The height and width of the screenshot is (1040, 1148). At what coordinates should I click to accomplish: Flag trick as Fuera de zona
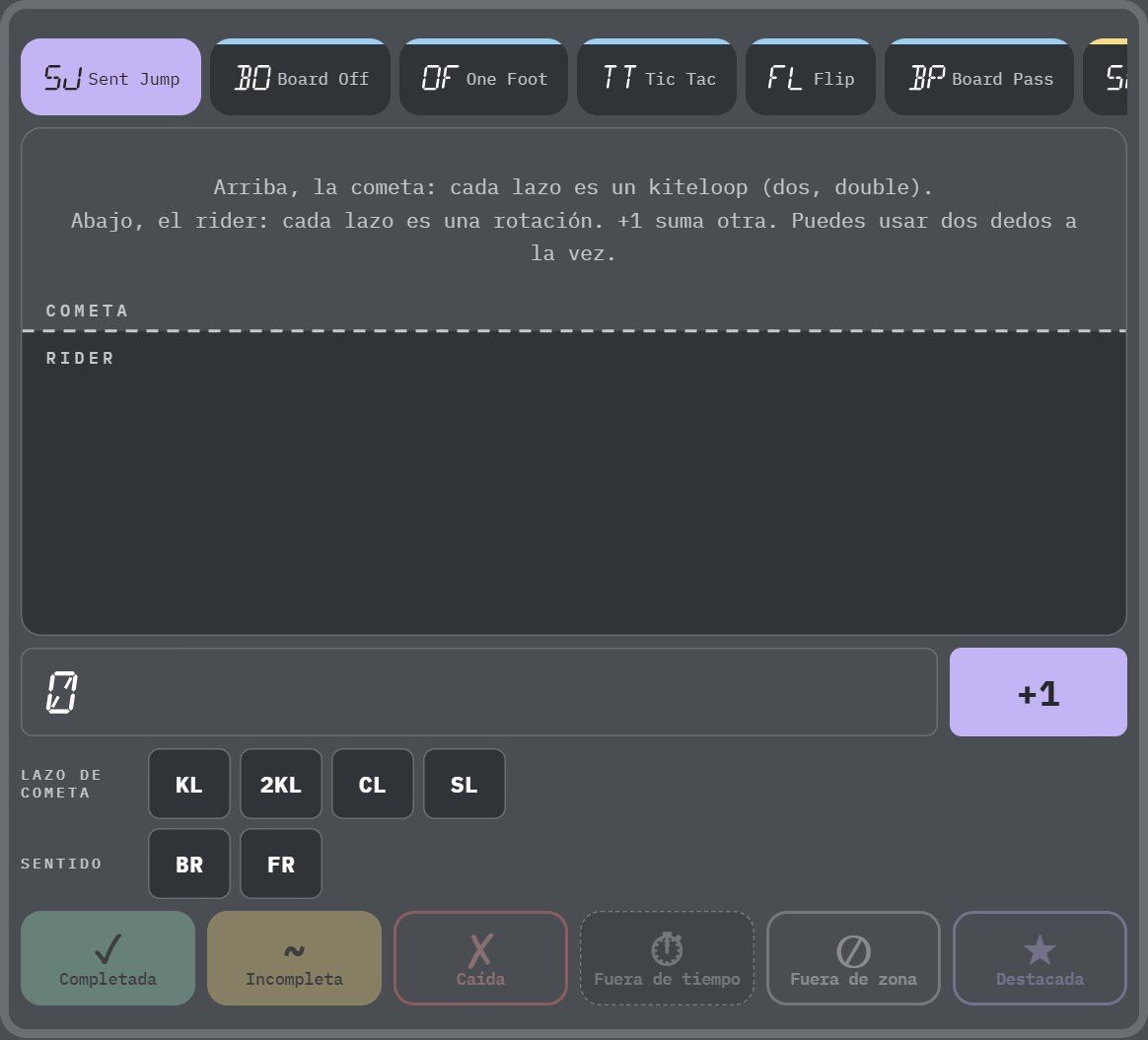[854, 958]
